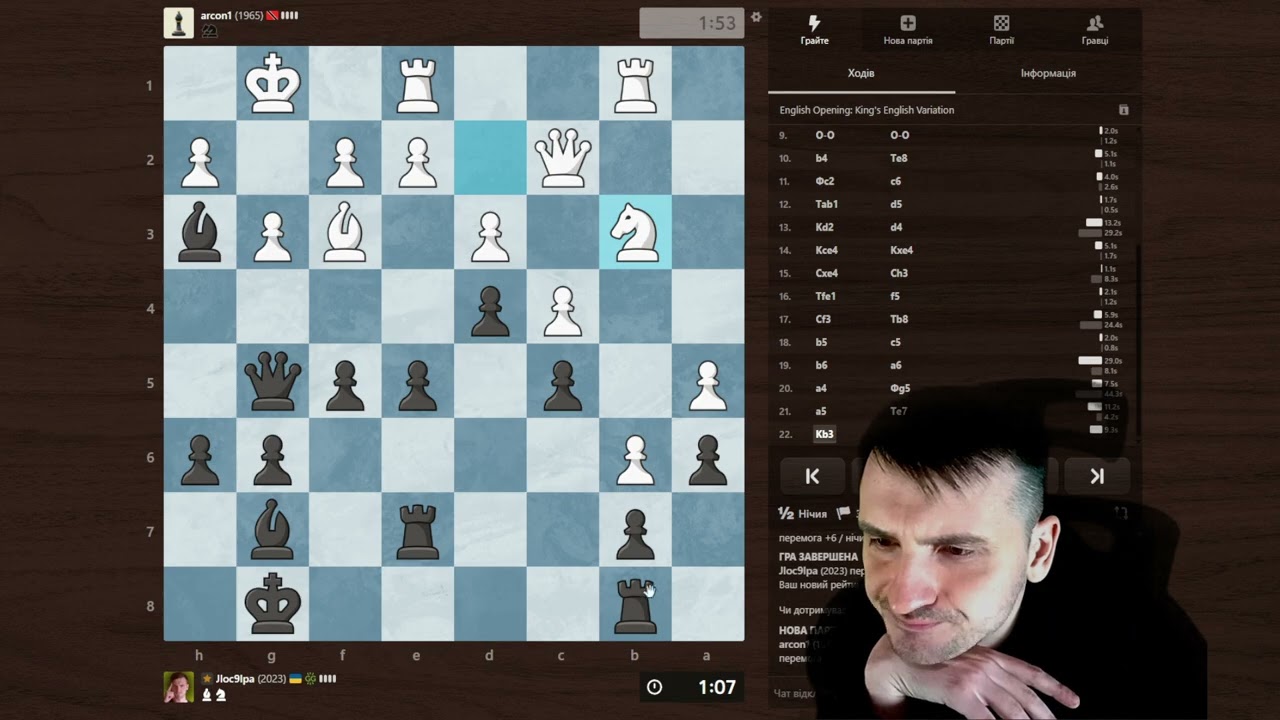Open arcon1 username profile link
This screenshot has width=1280, height=720.
(216, 16)
